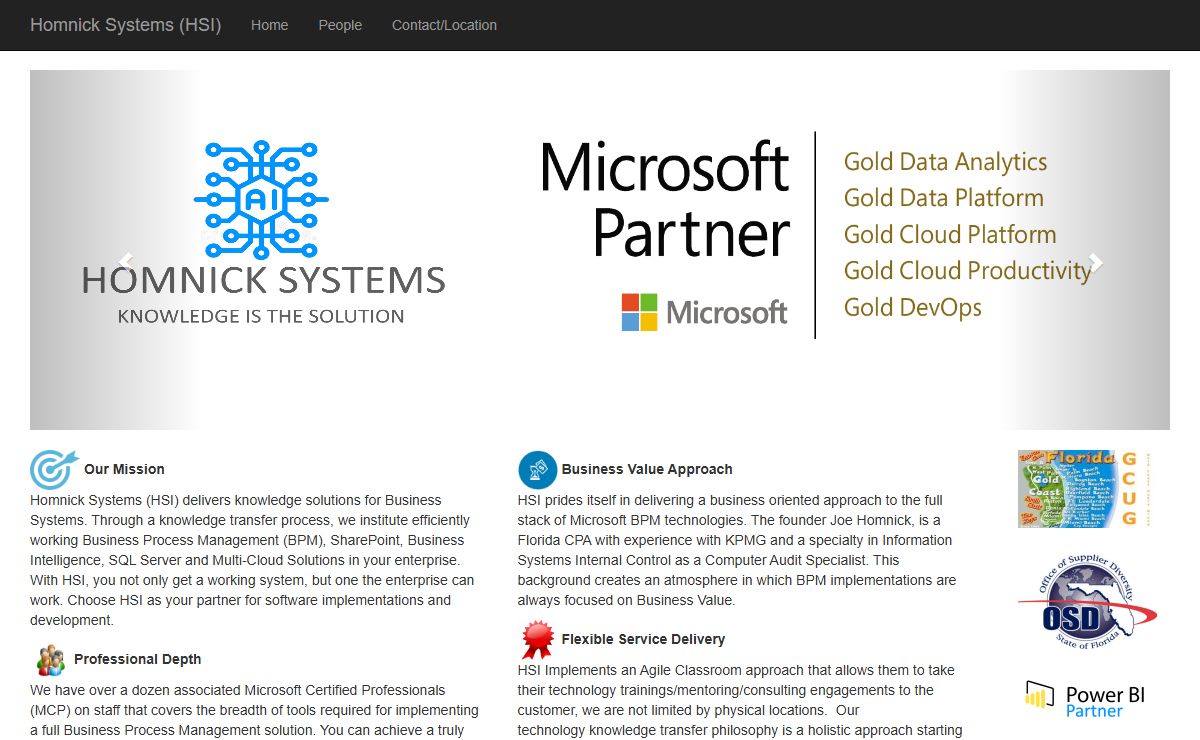Click the 'HOMNICK SYSTEMS' banner wordmark
The image size is (1200, 740).
click(x=263, y=280)
